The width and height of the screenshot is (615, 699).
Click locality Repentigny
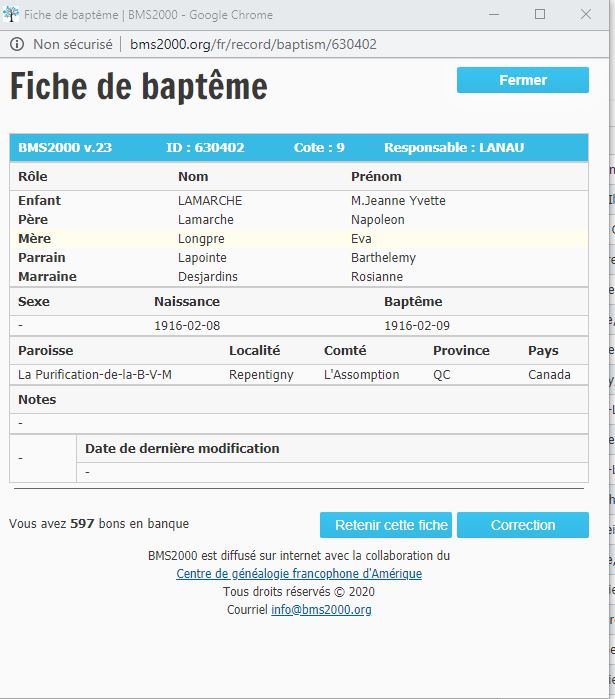click(x=261, y=375)
